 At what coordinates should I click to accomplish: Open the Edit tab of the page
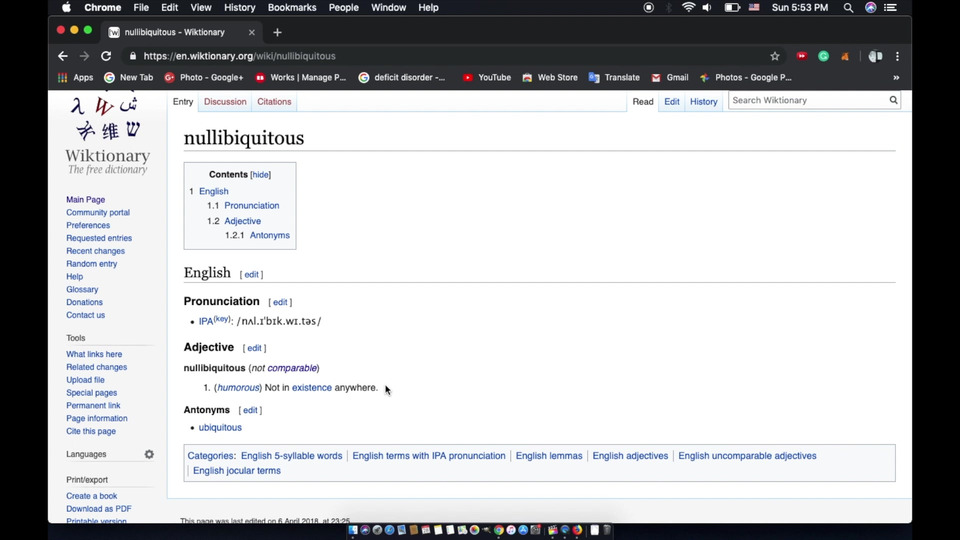pyautogui.click(x=672, y=102)
